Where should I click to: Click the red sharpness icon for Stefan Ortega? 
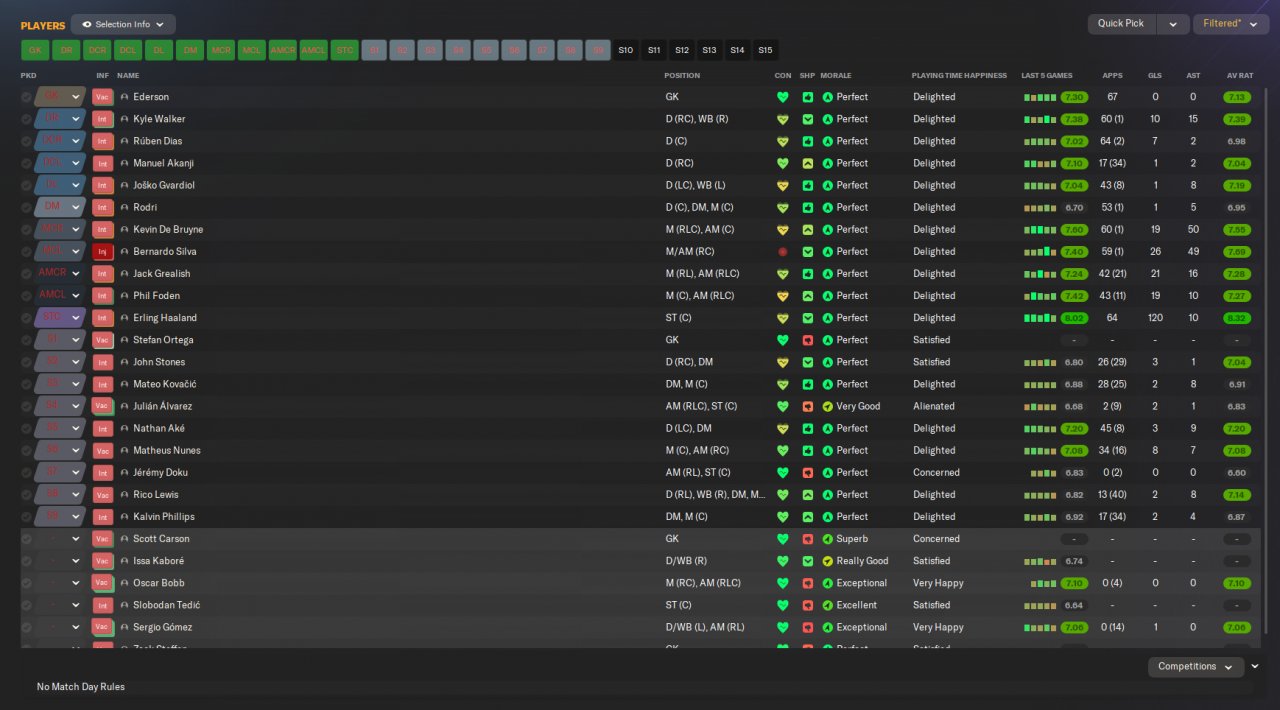pos(808,340)
